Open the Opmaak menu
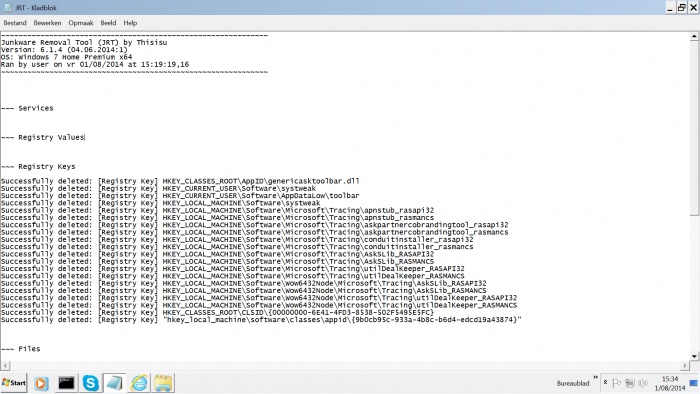This screenshot has height=394, width=700. click(81, 23)
